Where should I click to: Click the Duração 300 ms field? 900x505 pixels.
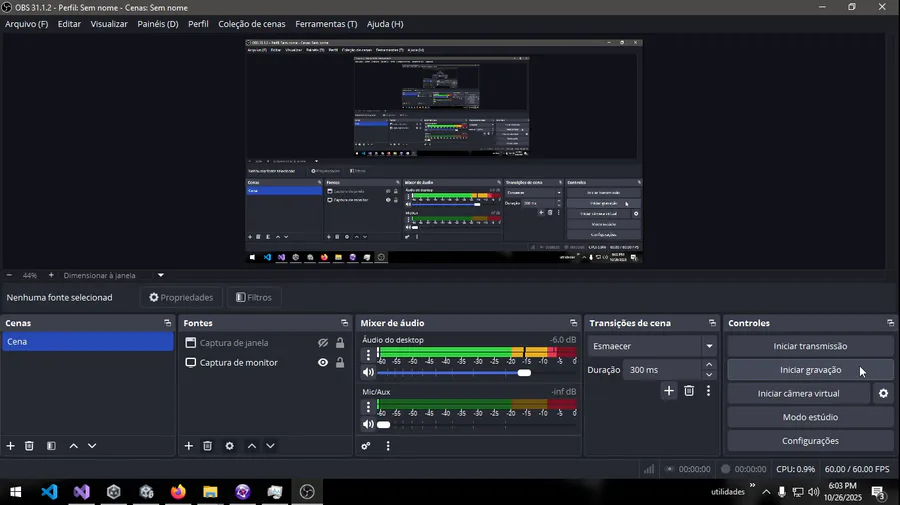tap(662, 370)
